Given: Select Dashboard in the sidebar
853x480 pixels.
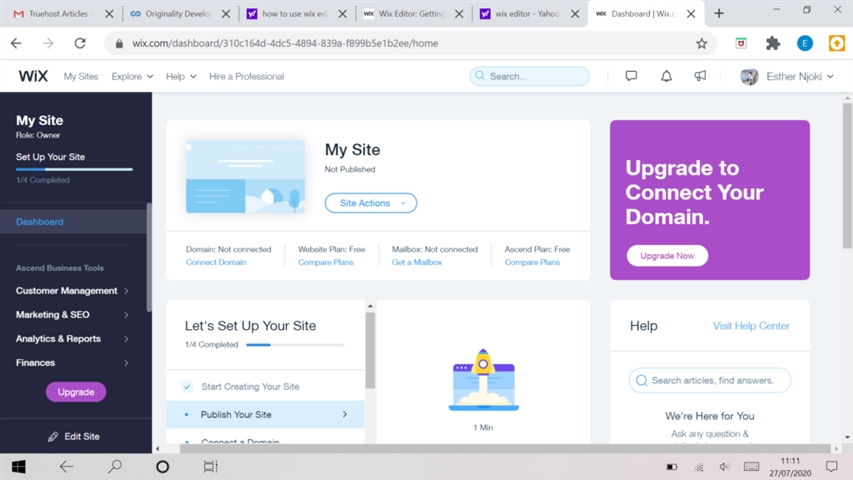Looking at the screenshot, I should click(40, 222).
